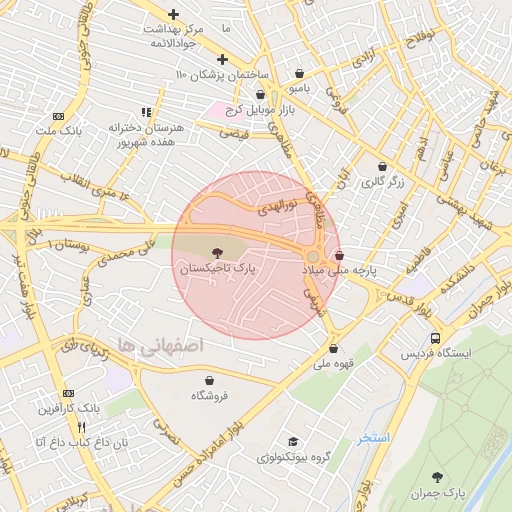Open the Fardis station bus icon

coord(435,339)
